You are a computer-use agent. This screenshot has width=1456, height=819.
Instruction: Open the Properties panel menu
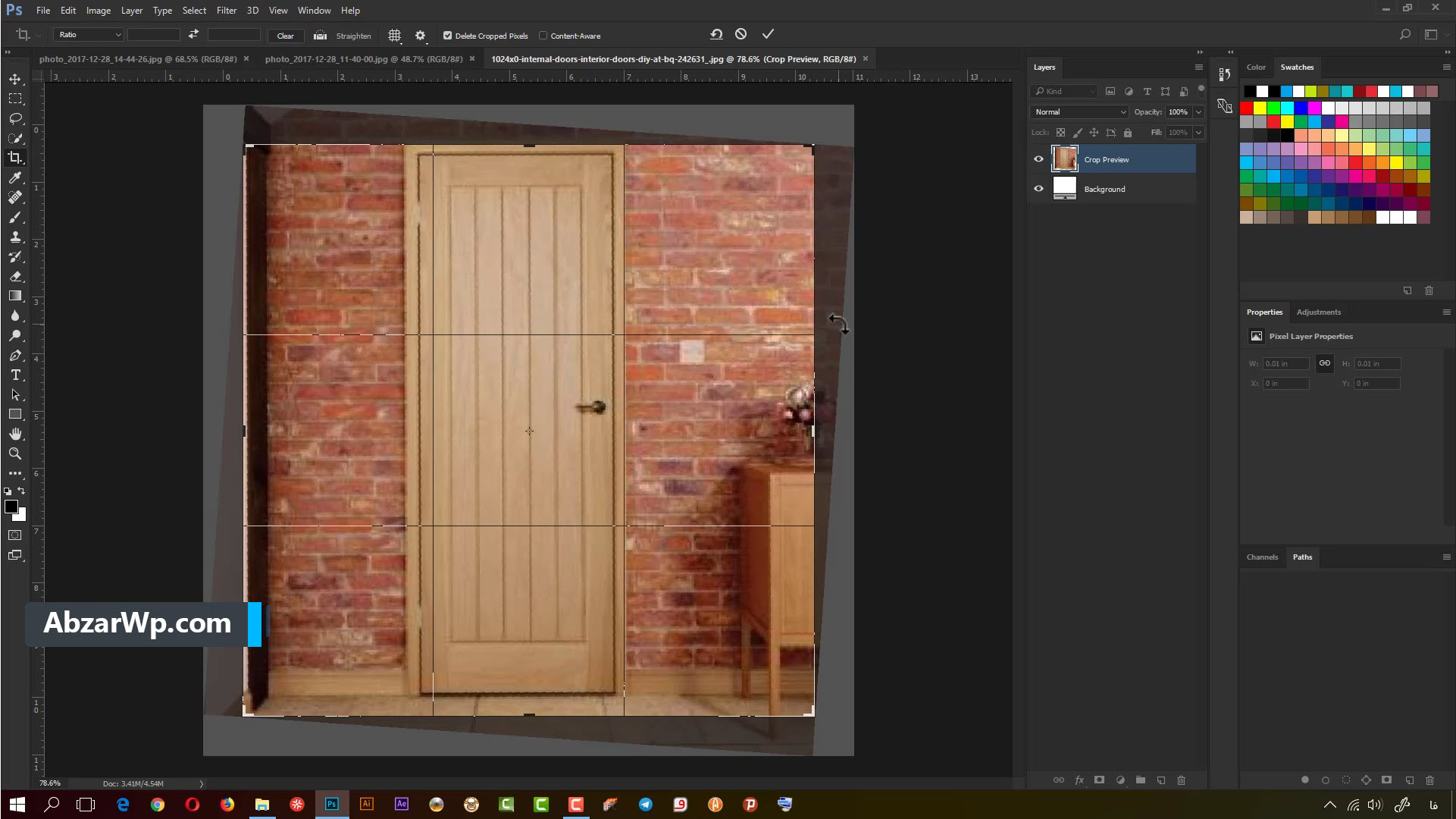tap(1446, 312)
